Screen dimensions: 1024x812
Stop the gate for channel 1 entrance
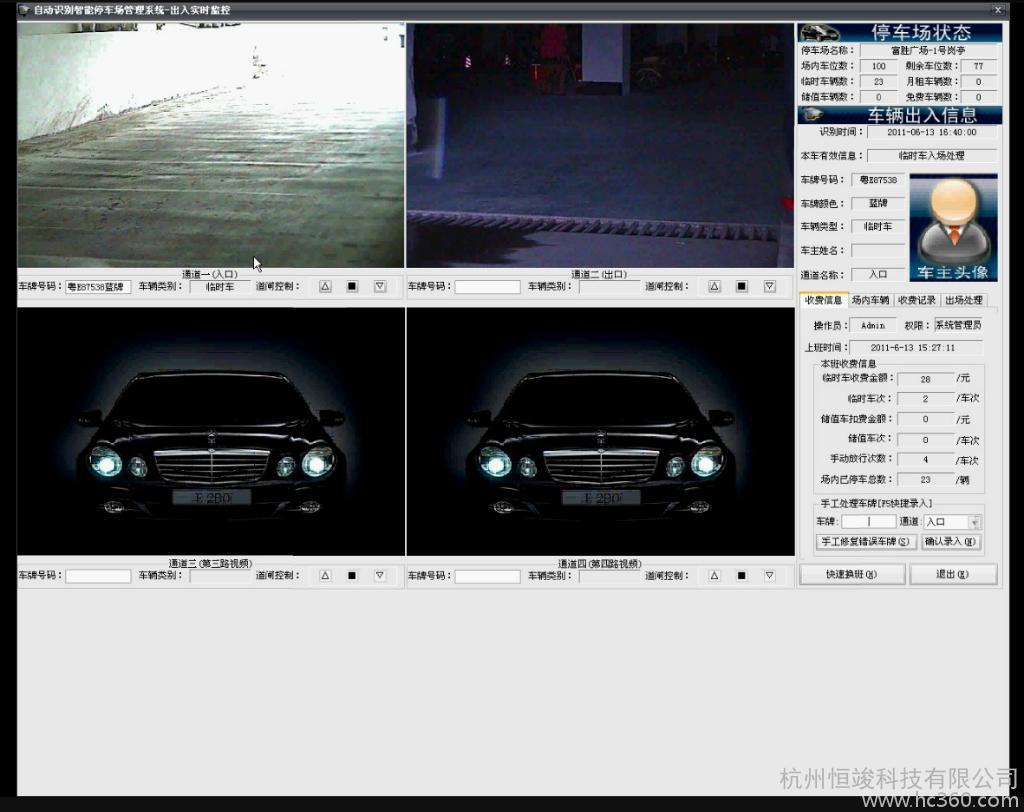352,286
